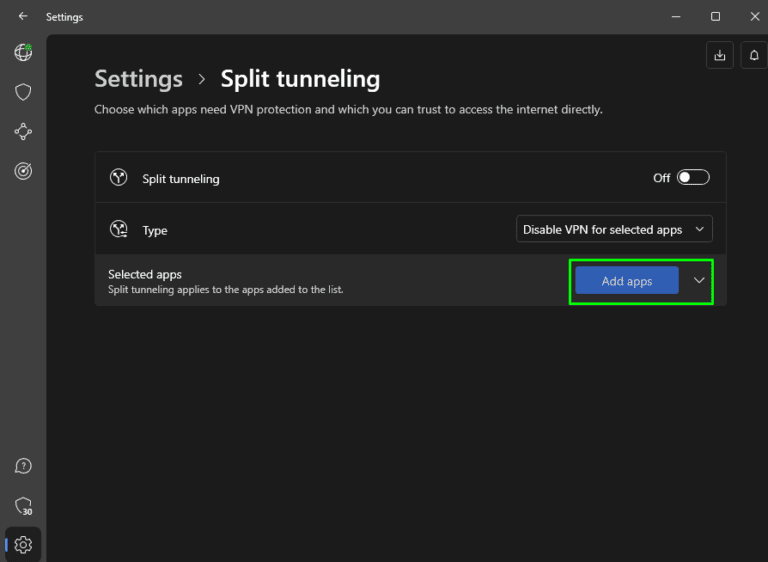Turn on the Split tunneling switch

pyautogui.click(x=693, y=178)
